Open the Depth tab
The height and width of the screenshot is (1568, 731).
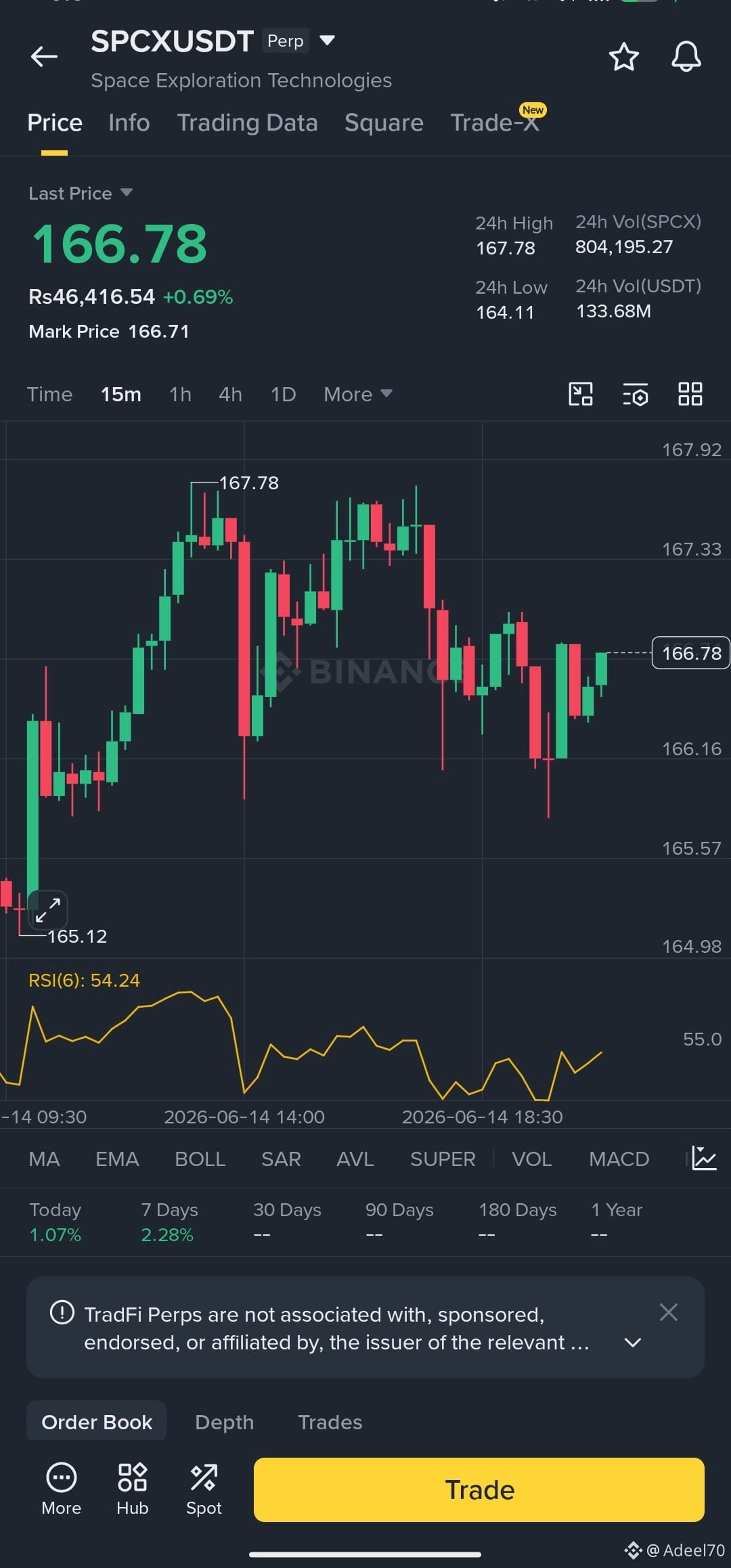point(225,1422)
